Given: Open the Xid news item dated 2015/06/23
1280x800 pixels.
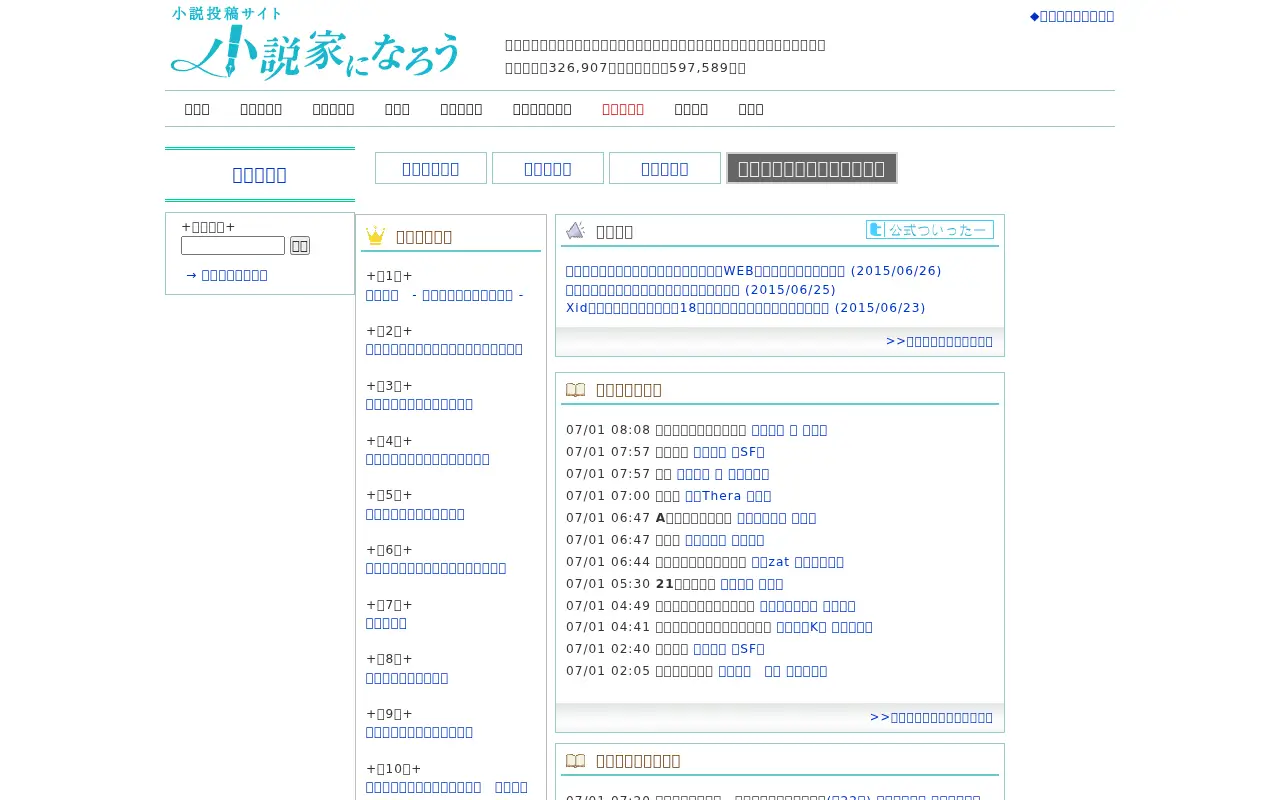Looking at the screenshot, I should click(x=746, y=308).
